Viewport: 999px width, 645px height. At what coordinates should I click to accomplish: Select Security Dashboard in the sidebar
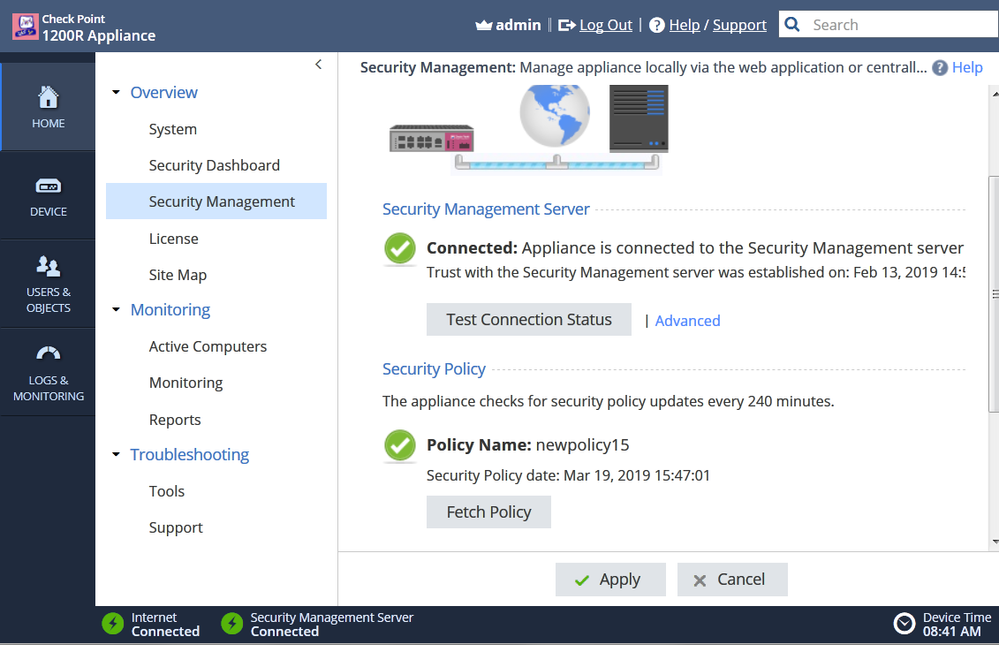[x=214, y=165]
